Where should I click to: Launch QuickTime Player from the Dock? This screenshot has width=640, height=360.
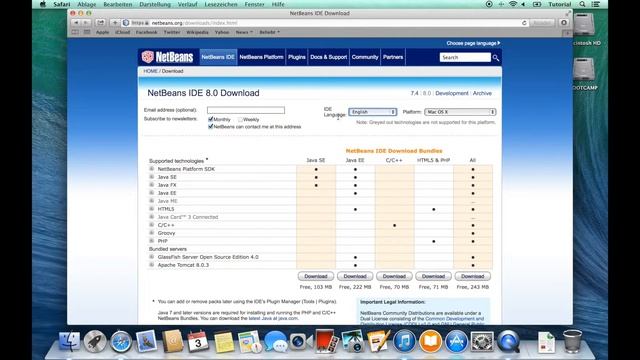508,341
